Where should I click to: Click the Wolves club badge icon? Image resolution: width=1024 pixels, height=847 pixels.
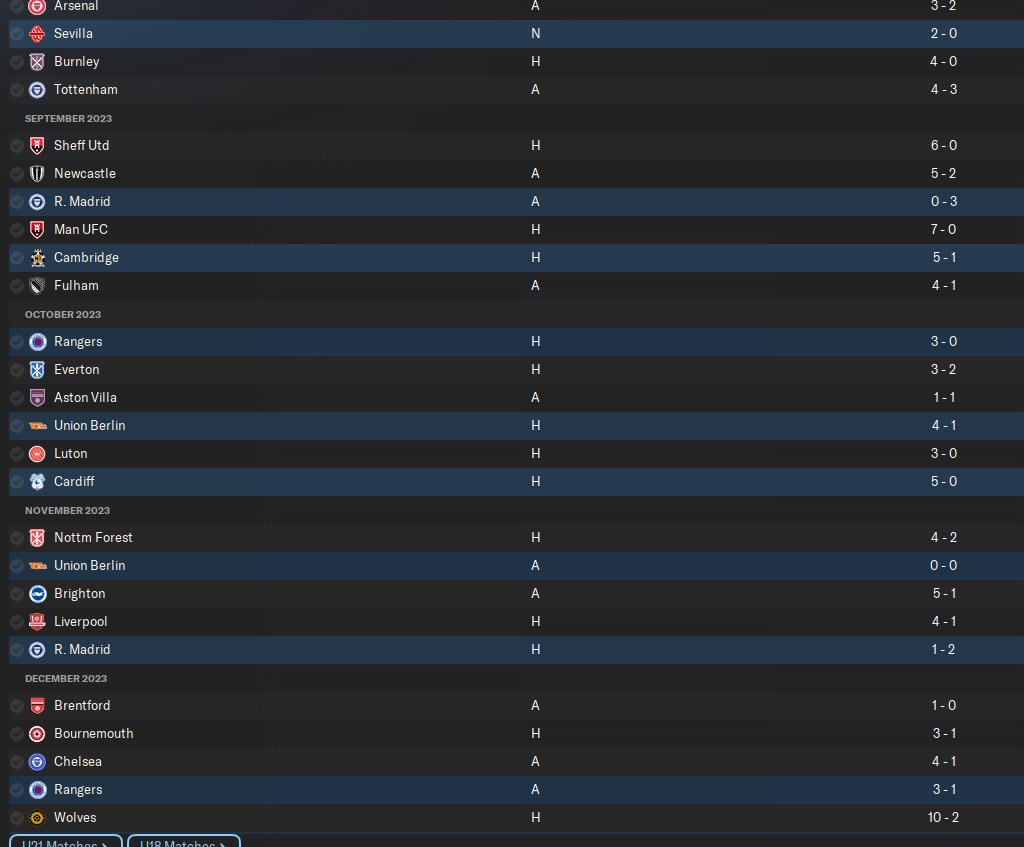tap(37, 818)
